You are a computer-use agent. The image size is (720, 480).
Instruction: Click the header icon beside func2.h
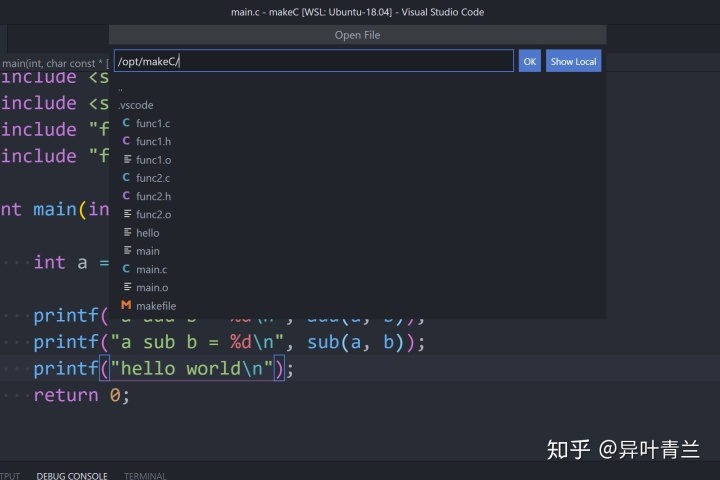click(126, 196)
